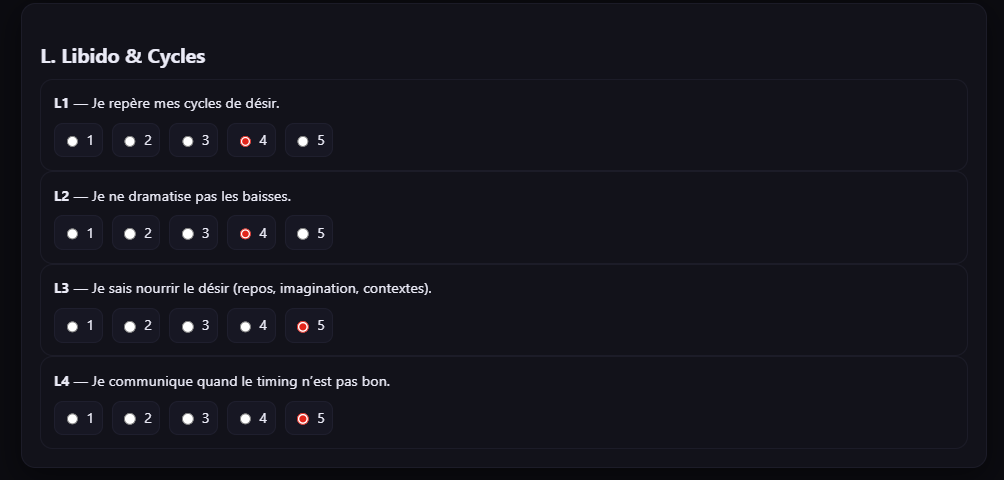Select rating 1 for question L1
The height and width of the screenshot is (480, 1004).
[72, 141]
